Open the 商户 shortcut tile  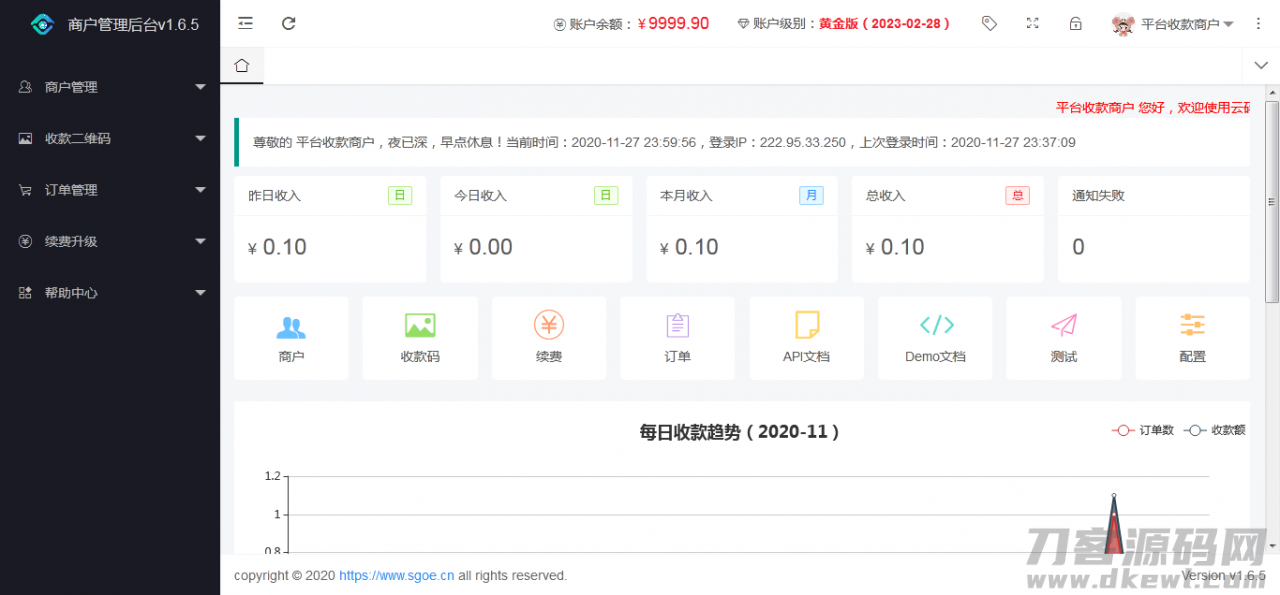click(291, 338)
